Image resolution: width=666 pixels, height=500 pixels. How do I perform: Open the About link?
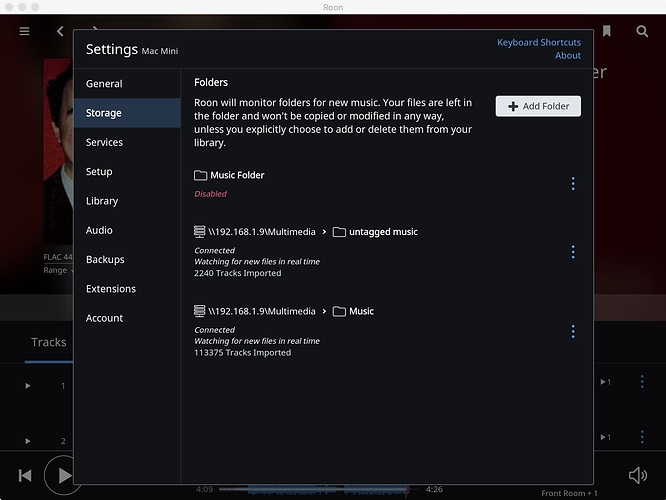(x=568, y=56)
